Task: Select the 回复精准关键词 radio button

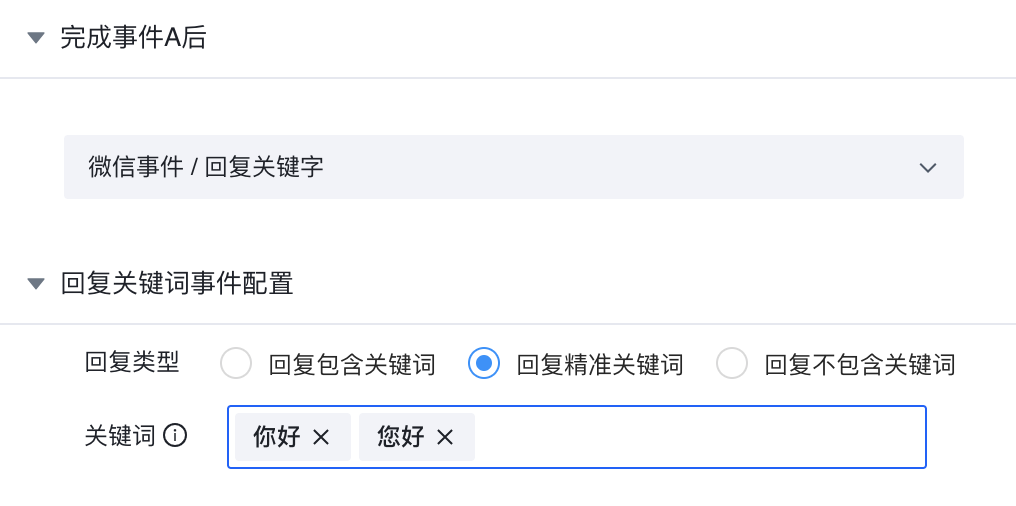Action: pyautogui.click(x=484, y=364)
